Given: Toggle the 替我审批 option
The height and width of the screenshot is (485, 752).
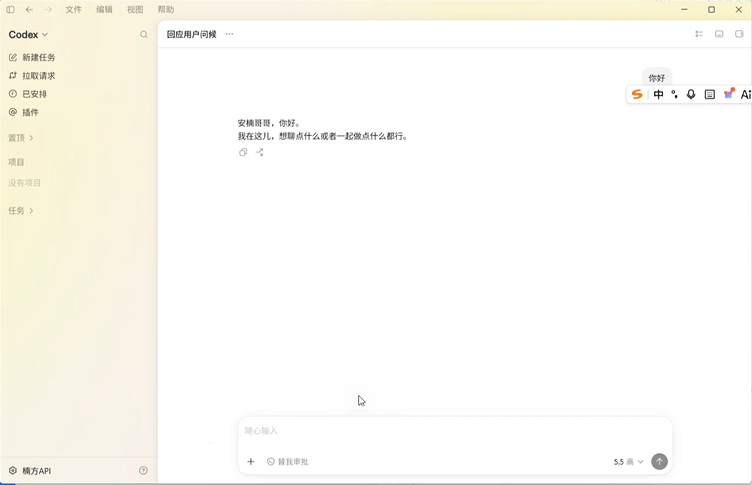Looking at the screenshot, I should coord(288,461).
